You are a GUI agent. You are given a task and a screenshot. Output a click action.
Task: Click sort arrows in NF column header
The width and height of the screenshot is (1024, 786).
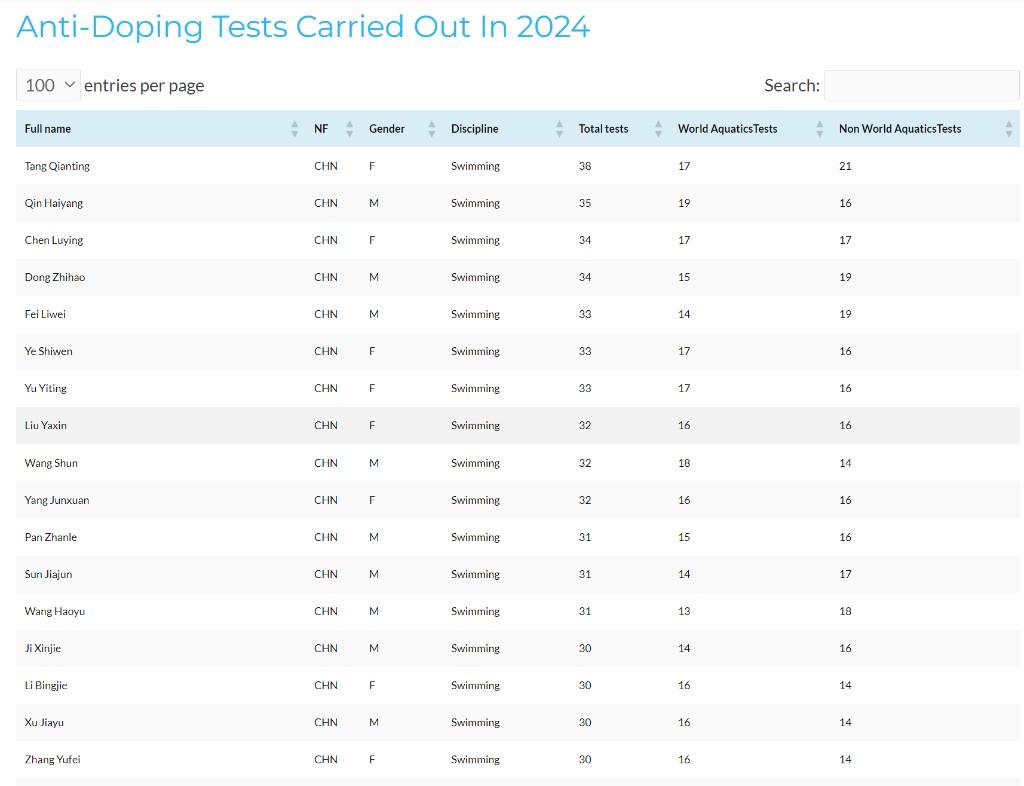350,129
